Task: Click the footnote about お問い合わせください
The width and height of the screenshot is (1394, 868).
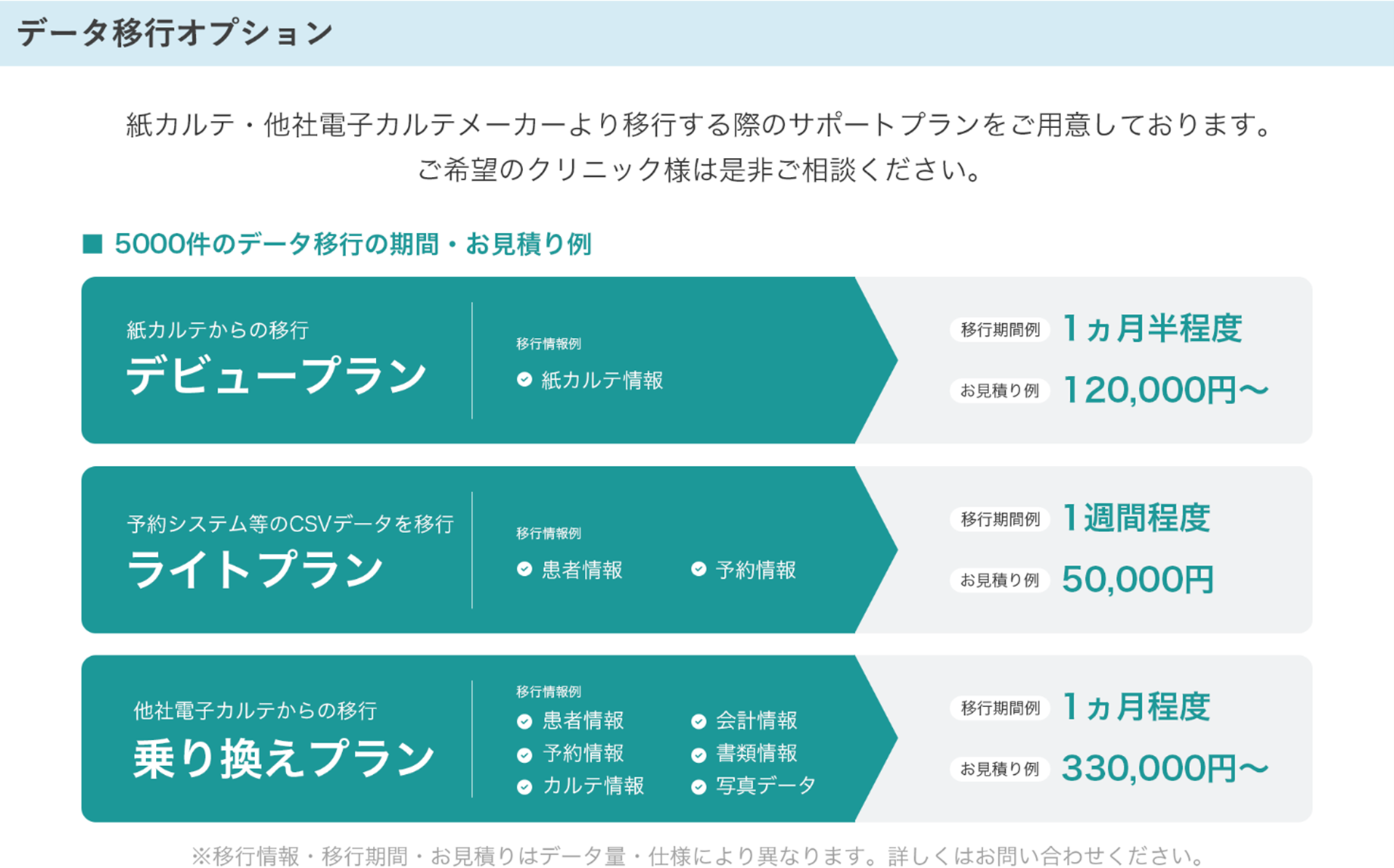Action: [x=697, y=856]
